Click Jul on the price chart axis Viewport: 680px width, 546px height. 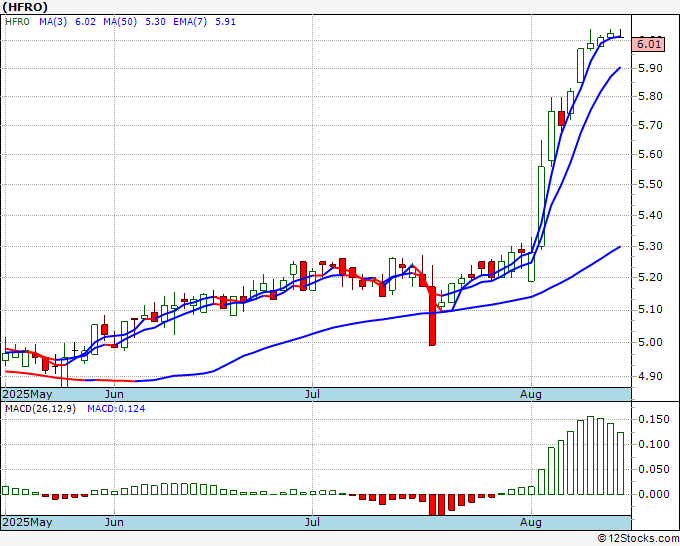pos(312,394)
